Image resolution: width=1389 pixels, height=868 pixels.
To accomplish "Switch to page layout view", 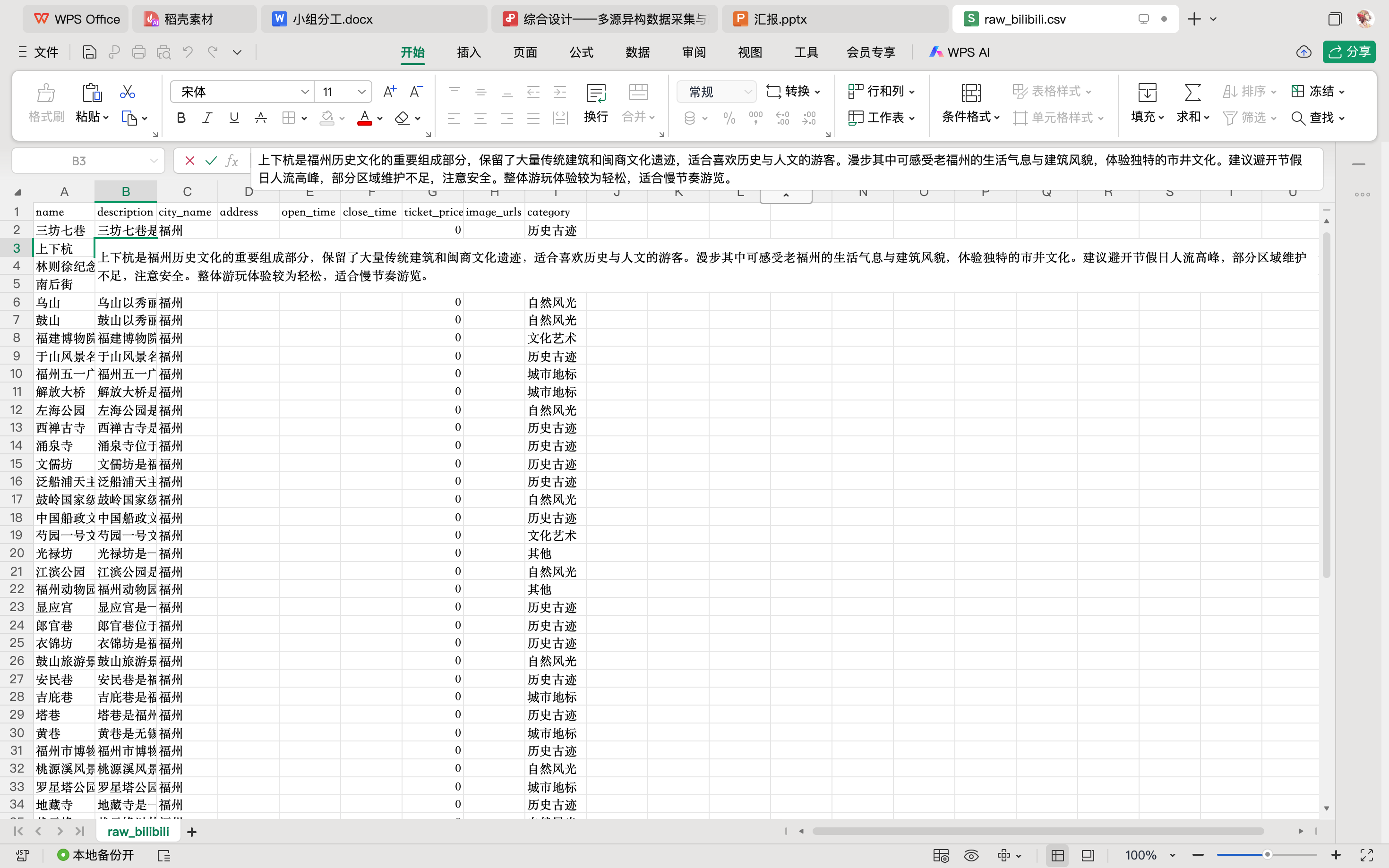I will 1088,855.
